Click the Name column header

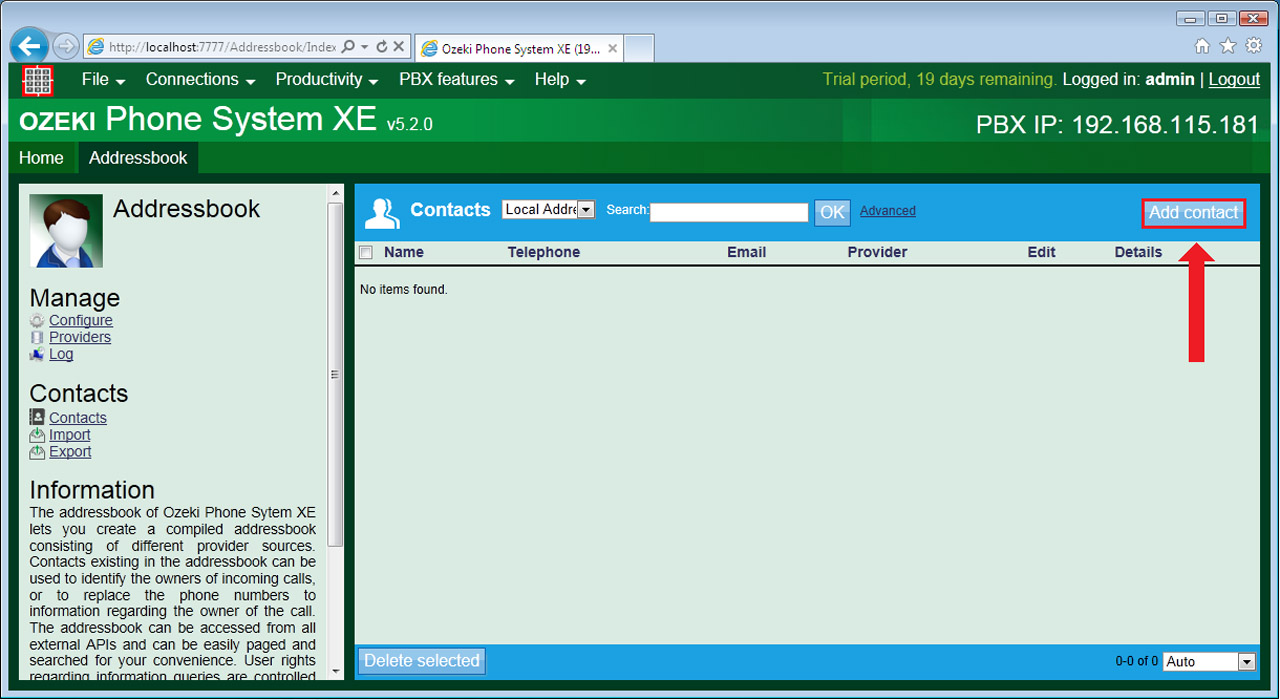[404, 253]
